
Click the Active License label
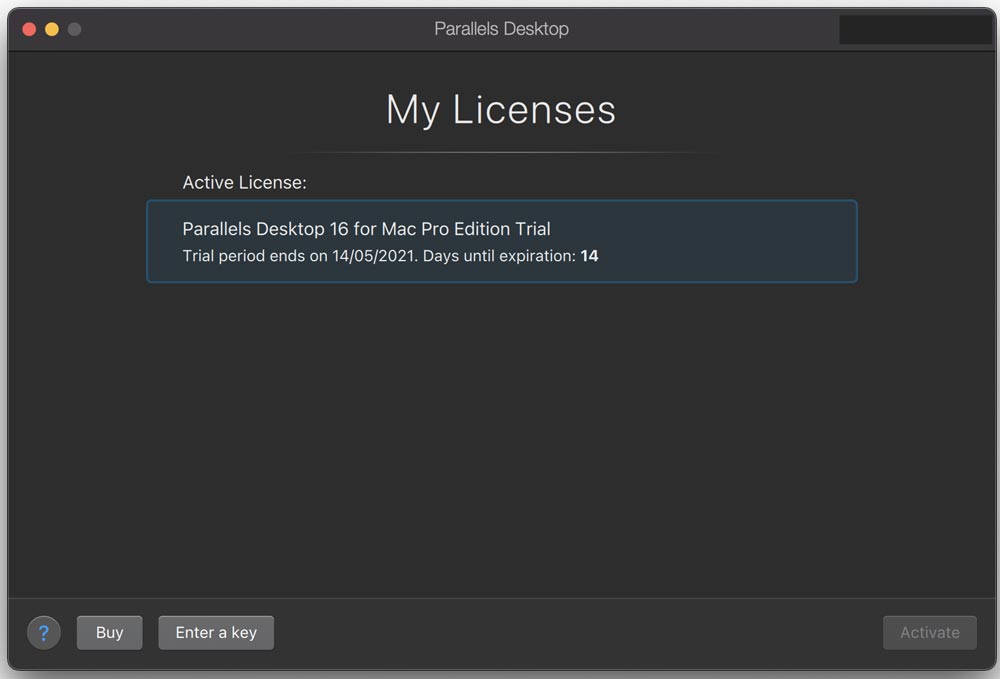(x=244, y=182)
